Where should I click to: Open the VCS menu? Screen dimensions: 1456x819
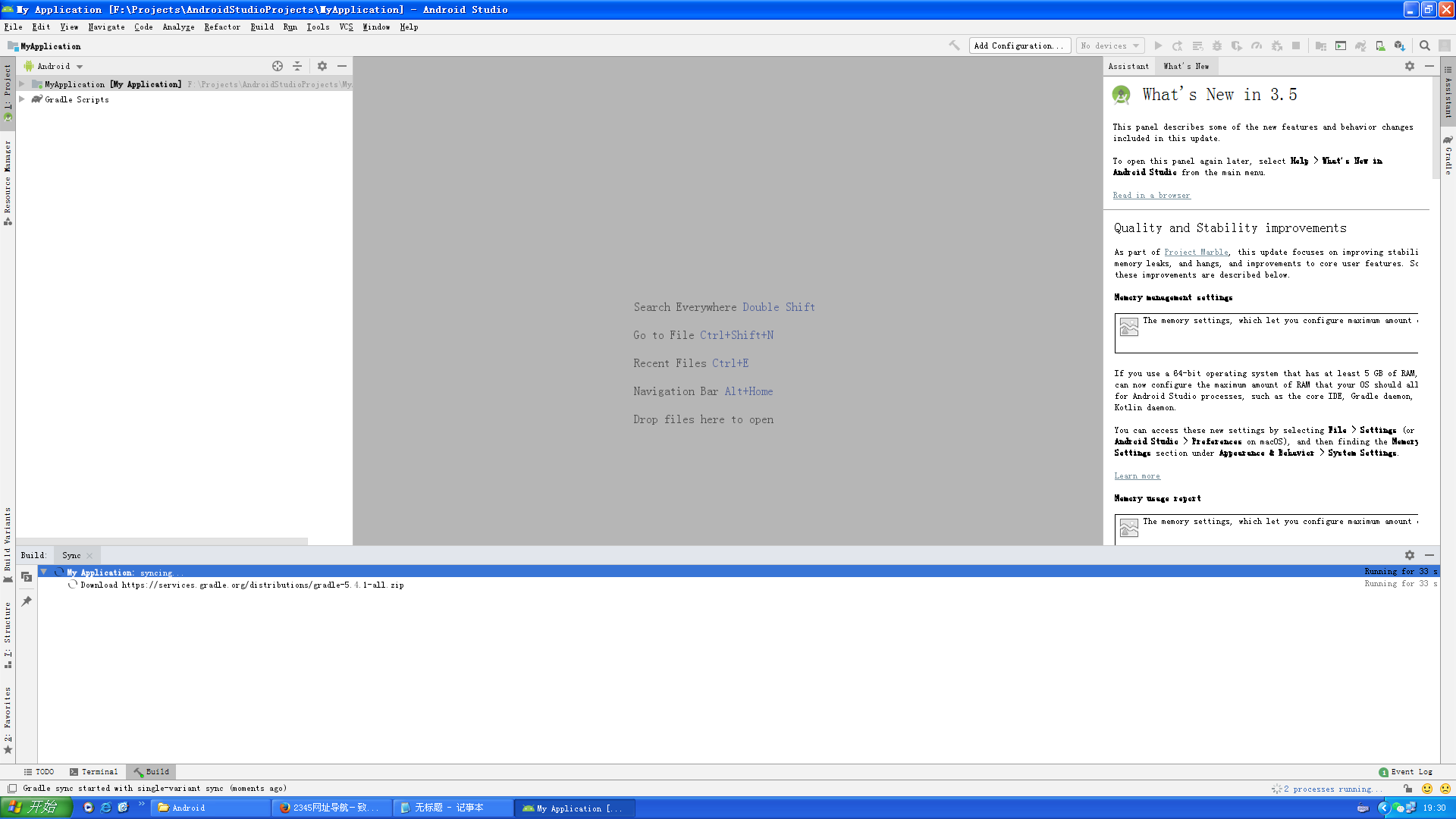[x=346, y=27]
